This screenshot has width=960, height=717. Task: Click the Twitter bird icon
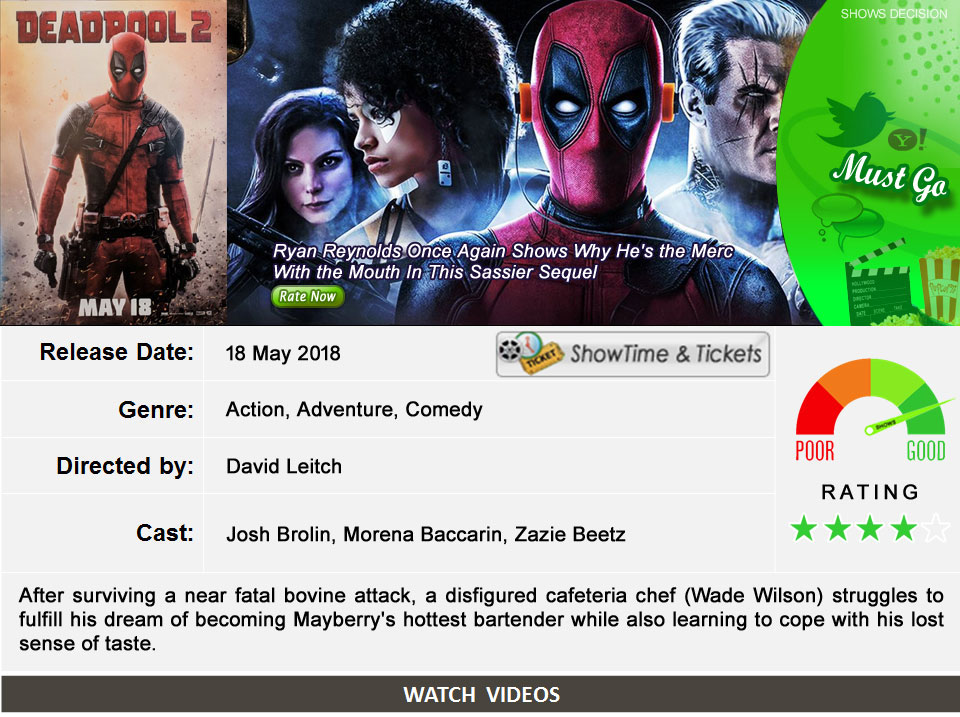click(855, 119)
